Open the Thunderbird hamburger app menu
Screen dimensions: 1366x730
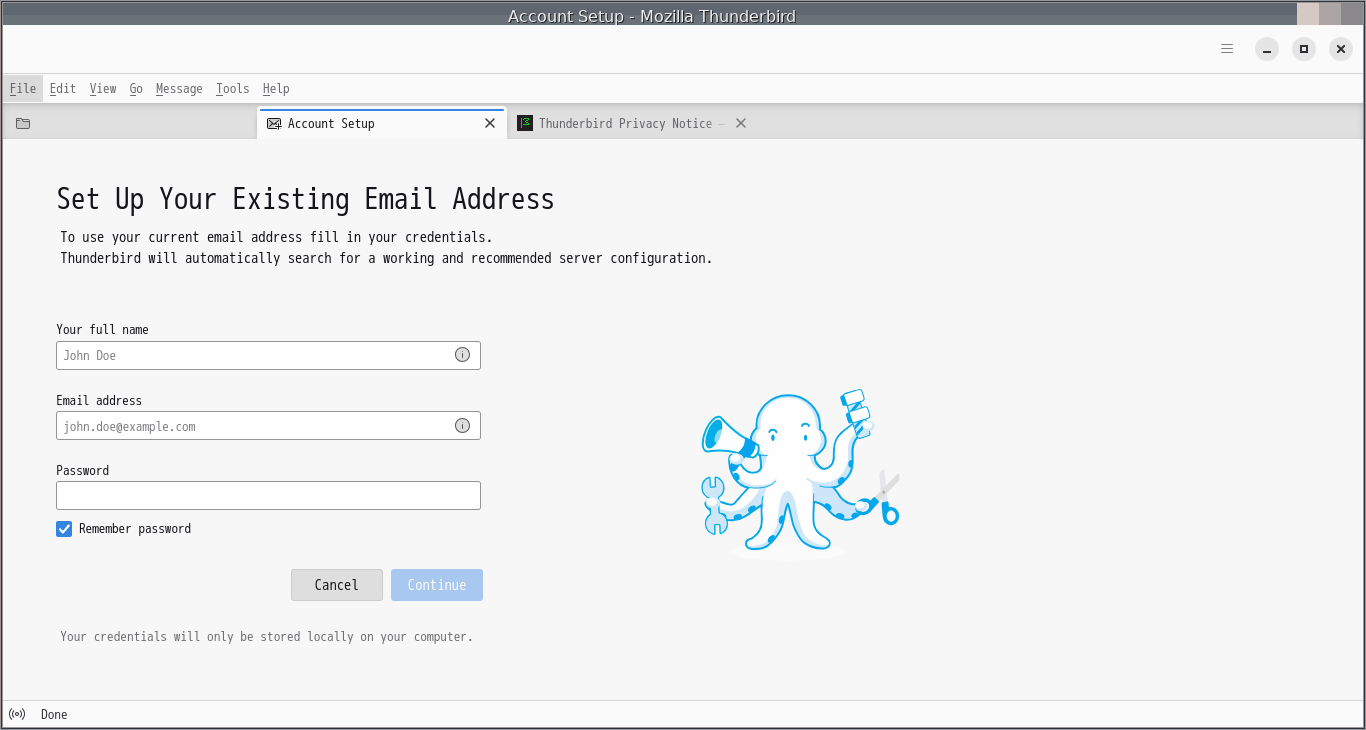click(1227, 49)
